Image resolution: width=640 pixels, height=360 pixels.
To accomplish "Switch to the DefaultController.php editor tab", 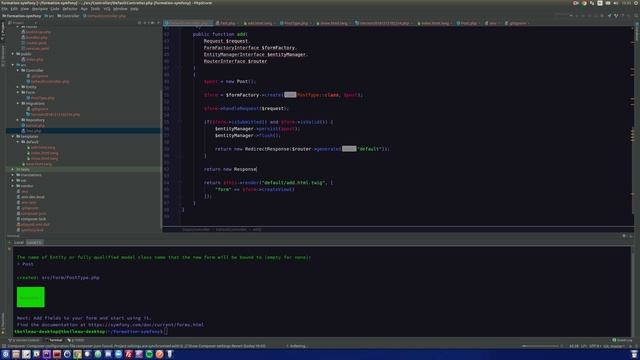I will pyautogui.click(x=188, y=23).
